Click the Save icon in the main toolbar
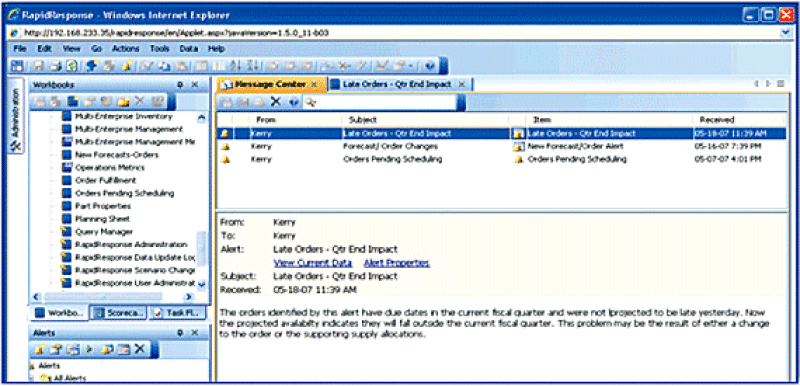The width and height of the screenshot is (800, 386). coord(39,66)
